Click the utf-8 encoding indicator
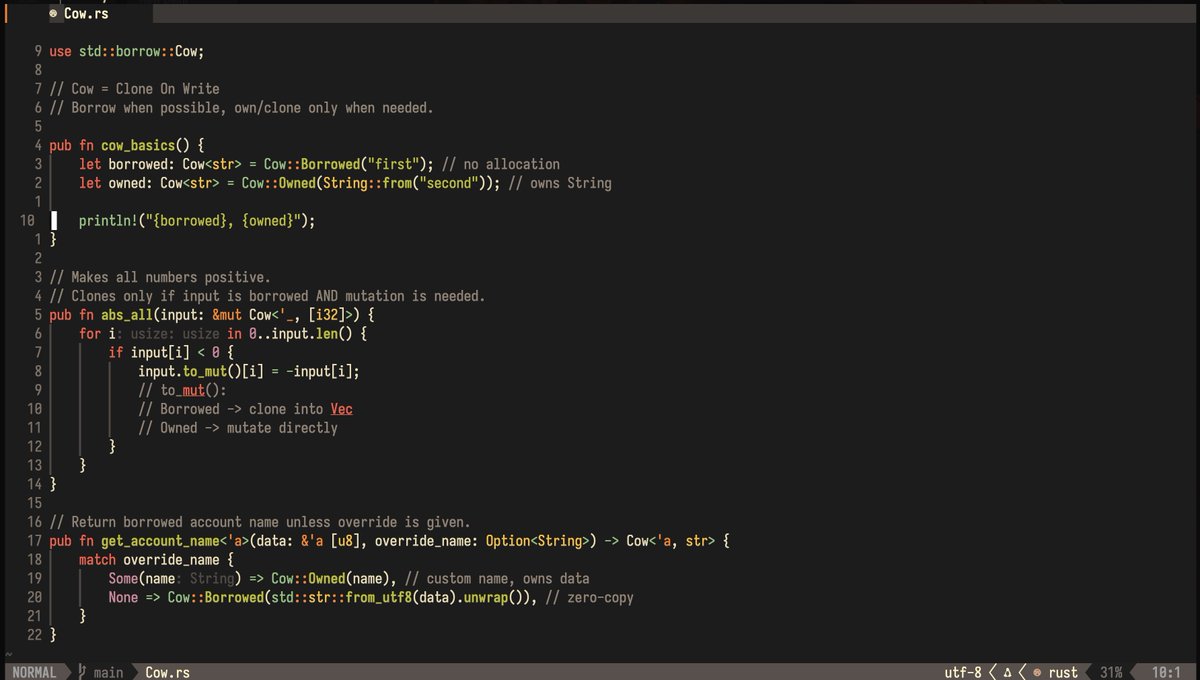This screenshot has width=1200, height=680. [963, 672]
